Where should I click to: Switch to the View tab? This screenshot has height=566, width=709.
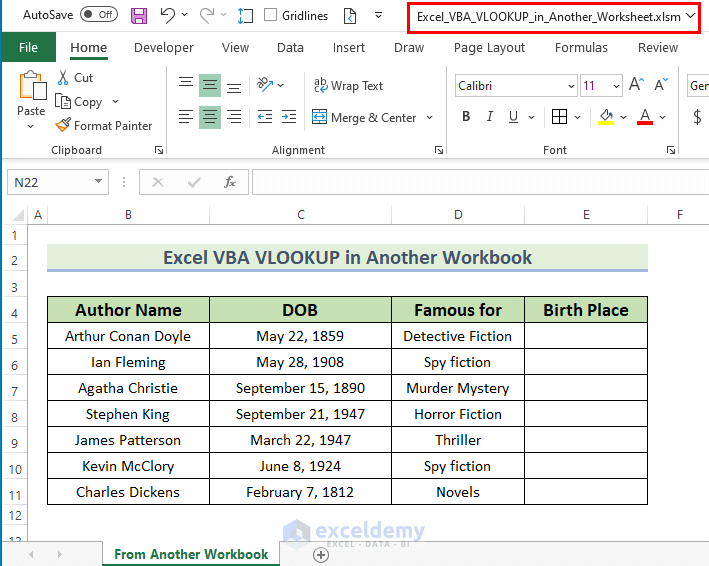tap(235, 47)
